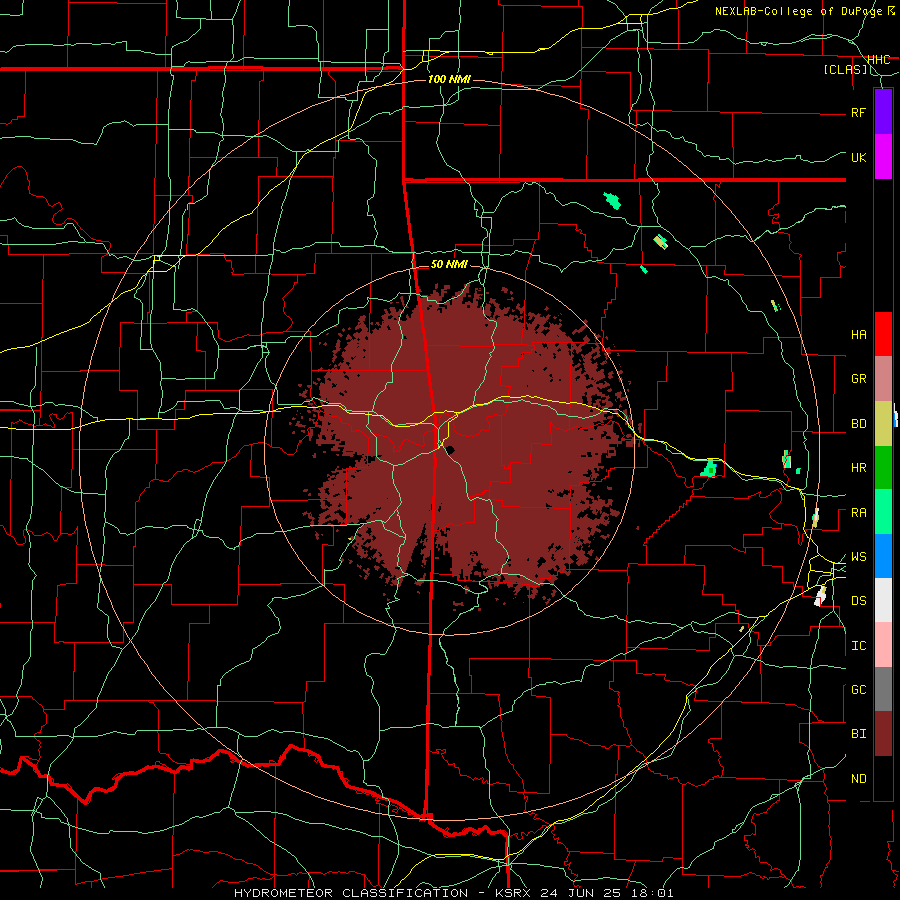
Task: Click the 50 NMI range ring label
Action: 449,264
